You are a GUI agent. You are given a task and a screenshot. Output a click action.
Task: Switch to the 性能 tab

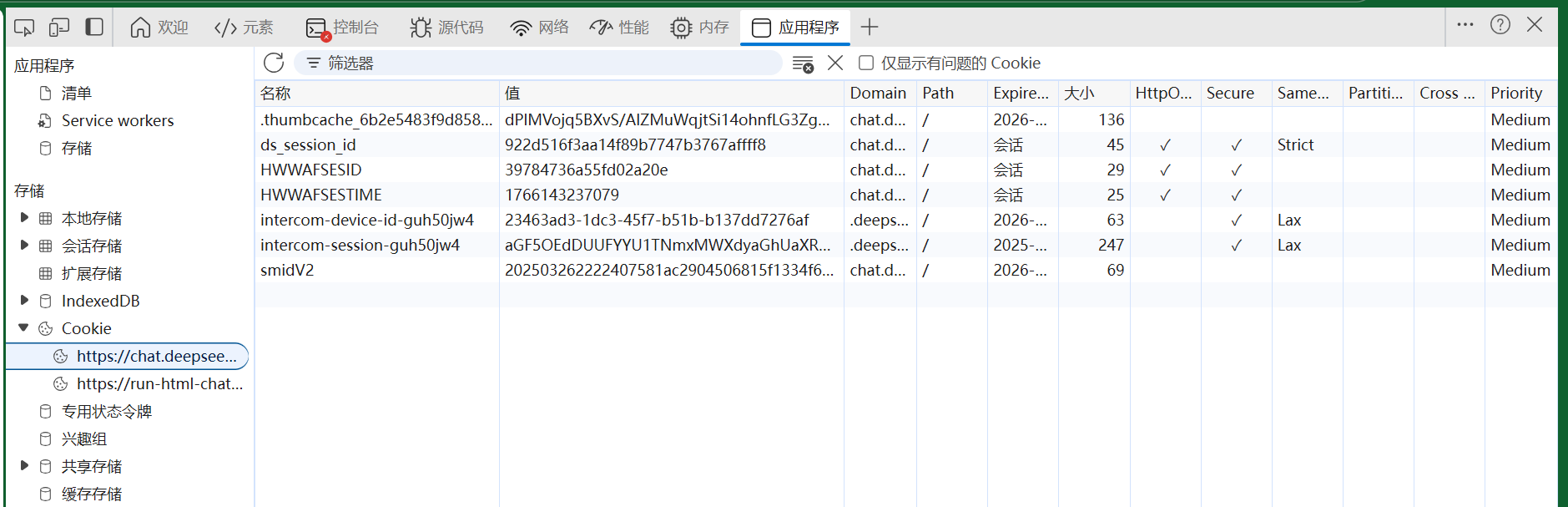[x=619, y=28]
